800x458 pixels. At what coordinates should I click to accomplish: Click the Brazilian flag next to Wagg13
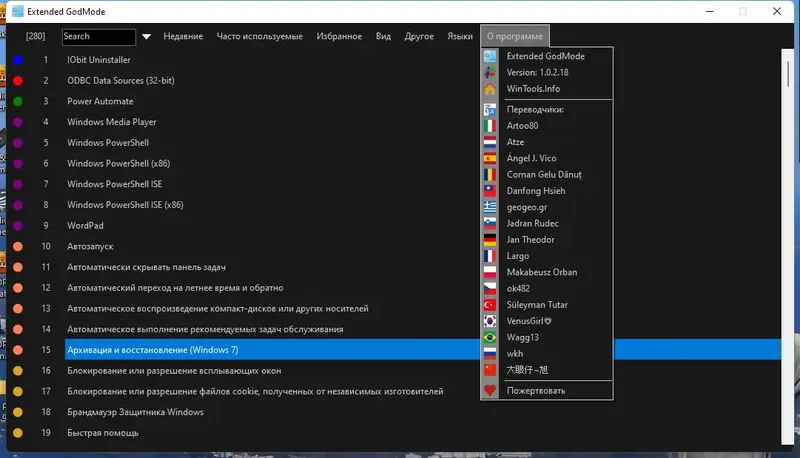[490, 337]
